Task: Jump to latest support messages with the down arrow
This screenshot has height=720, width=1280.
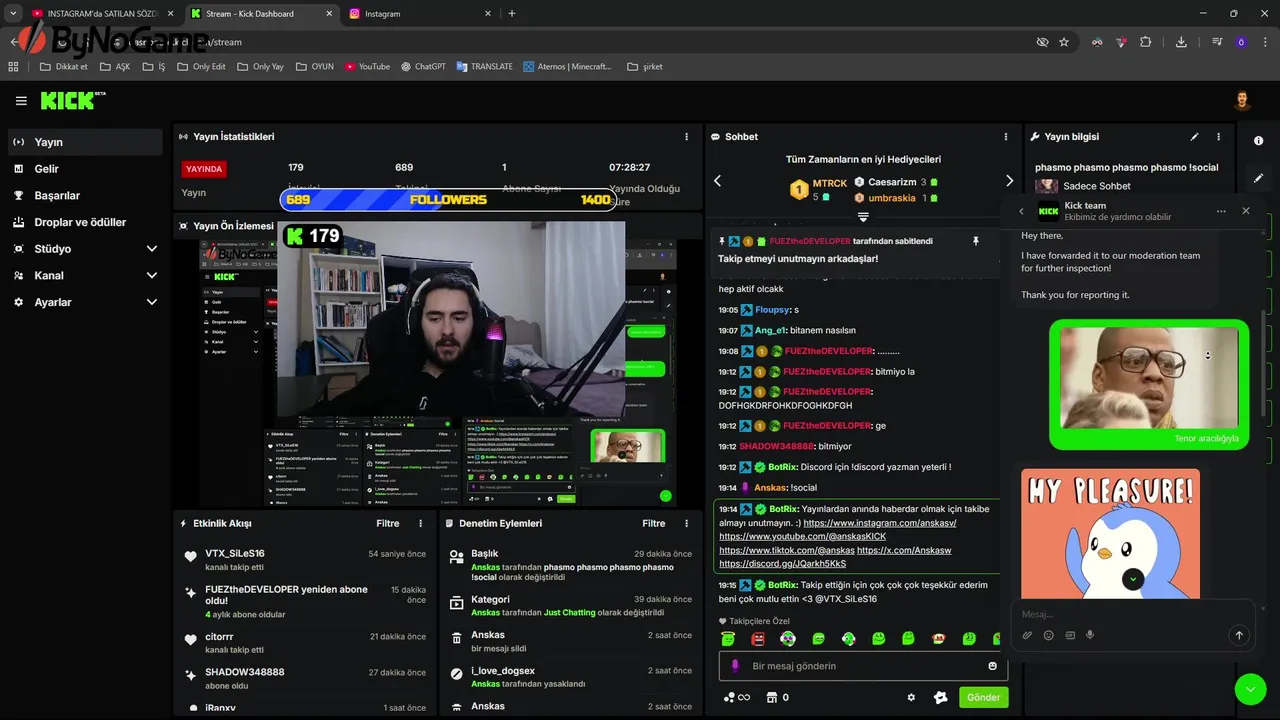Action: pos(1133,579)
